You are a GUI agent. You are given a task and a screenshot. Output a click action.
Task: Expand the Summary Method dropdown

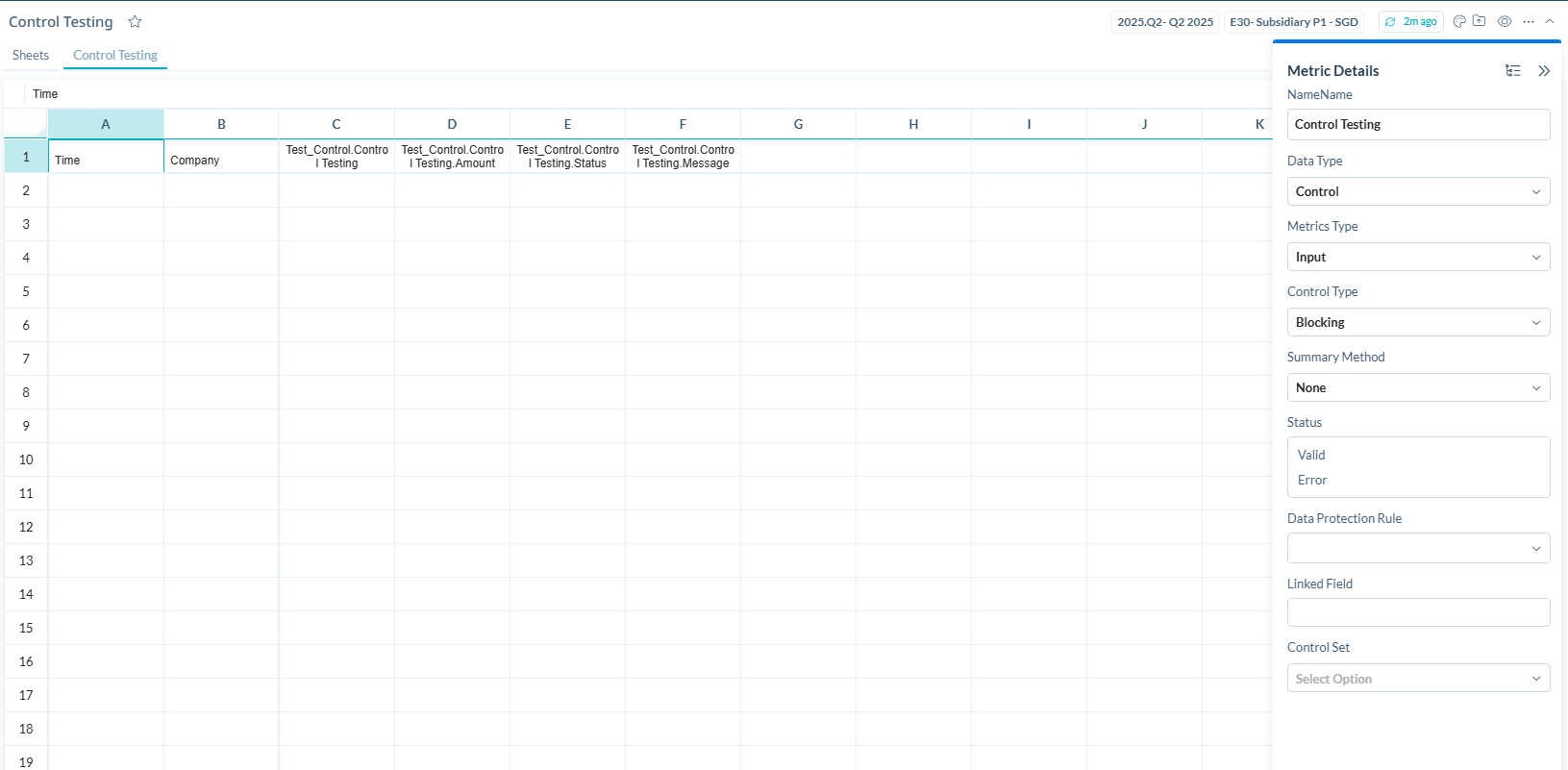(x=1418, y=388)
